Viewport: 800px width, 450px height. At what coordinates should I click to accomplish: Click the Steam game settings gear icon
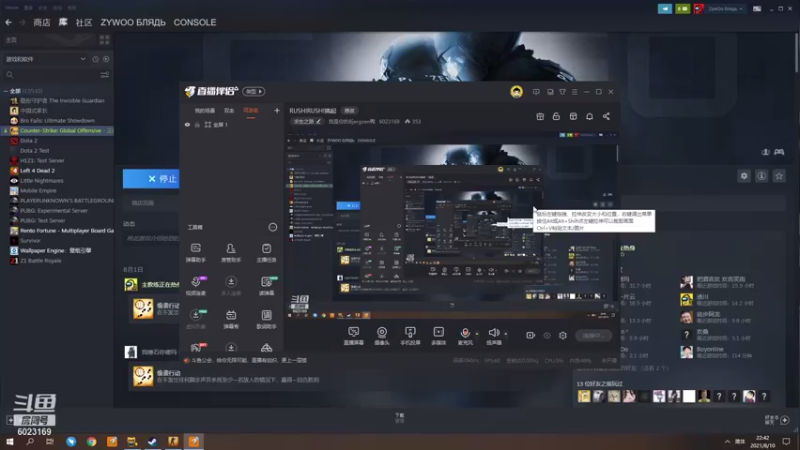pyautogui.click(x=744, y=176)
